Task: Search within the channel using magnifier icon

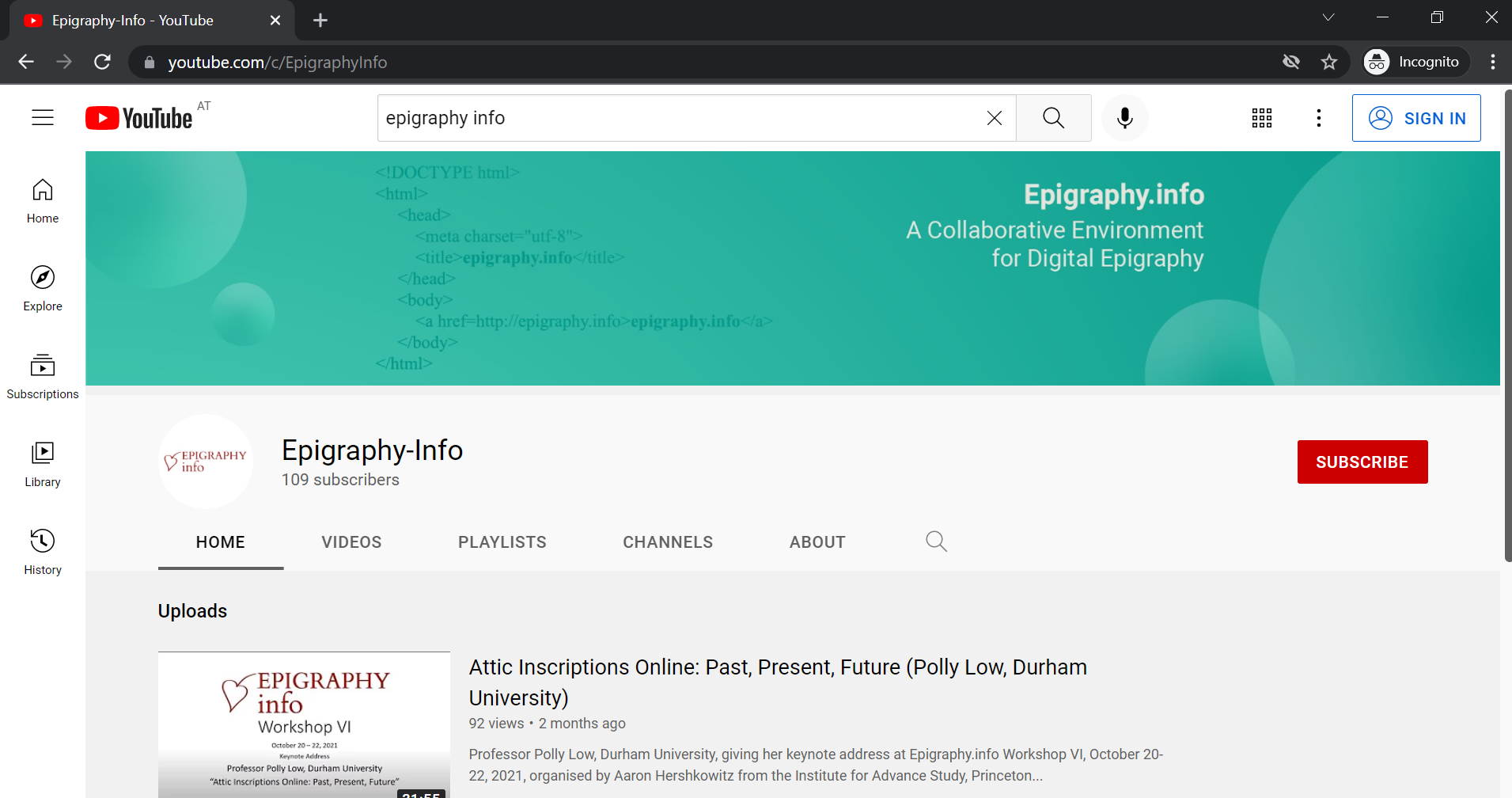Action: pyautogui.click(x=936, y=541)
